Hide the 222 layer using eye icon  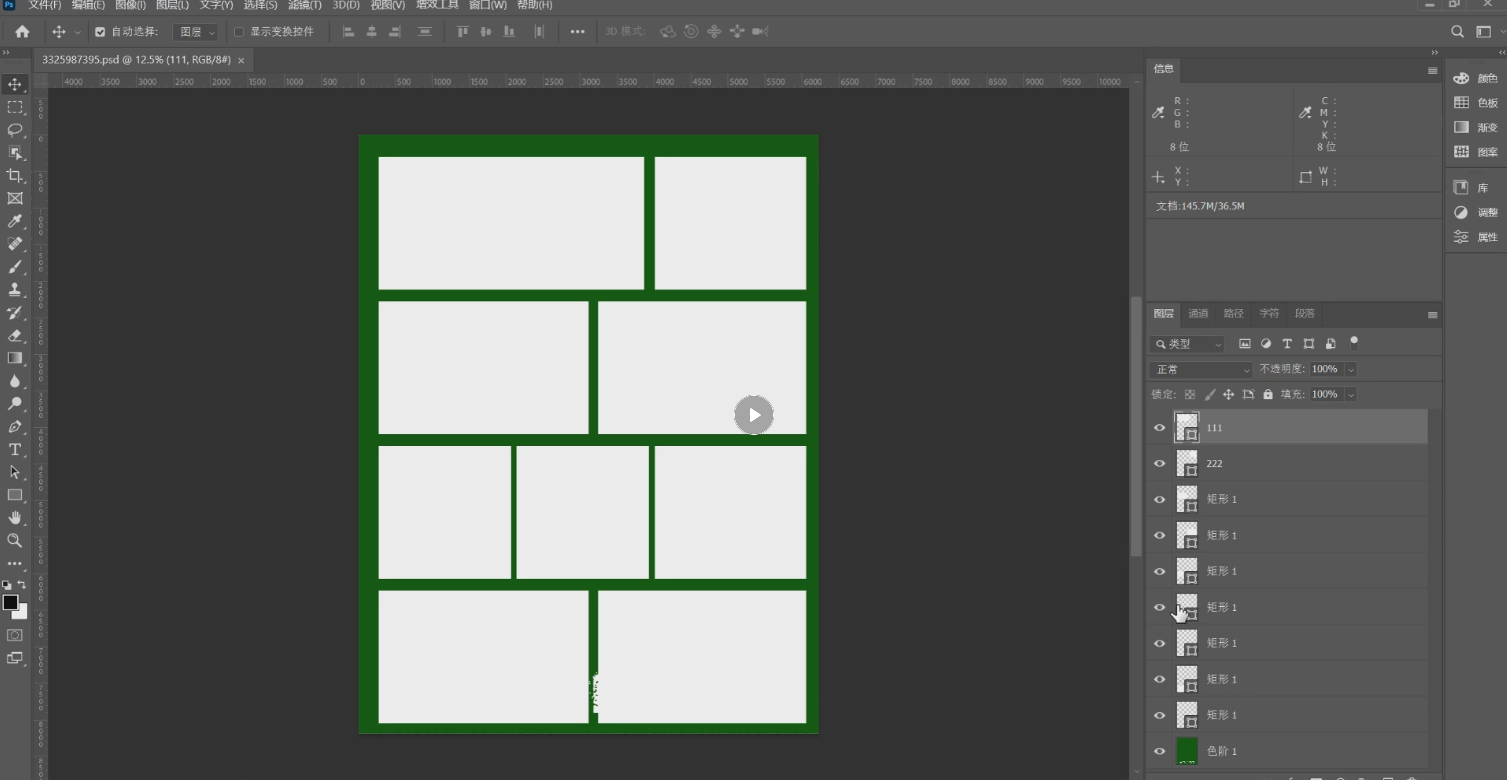click(x=1160, y=464)
